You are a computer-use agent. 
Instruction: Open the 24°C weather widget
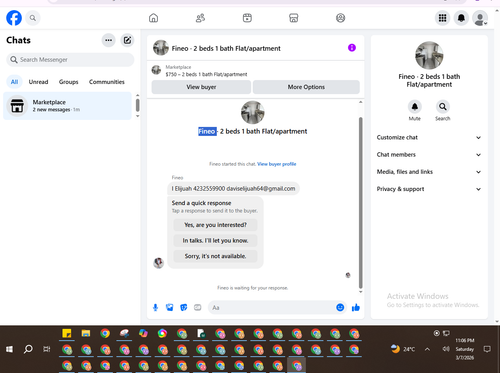click(x=404, y=349)
